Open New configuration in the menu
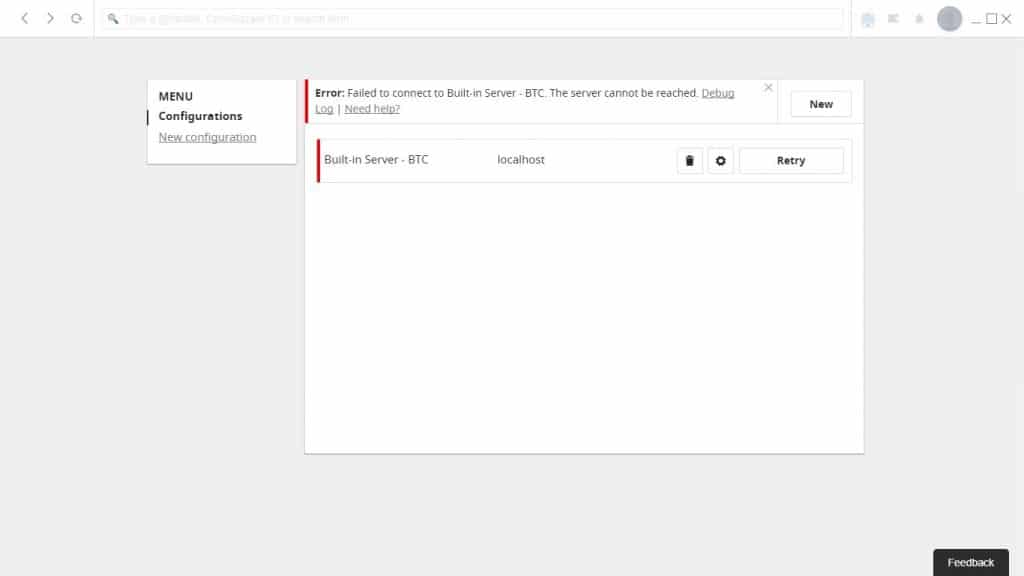This screenshot has height=576, width=1024. (x=207, y=137)
